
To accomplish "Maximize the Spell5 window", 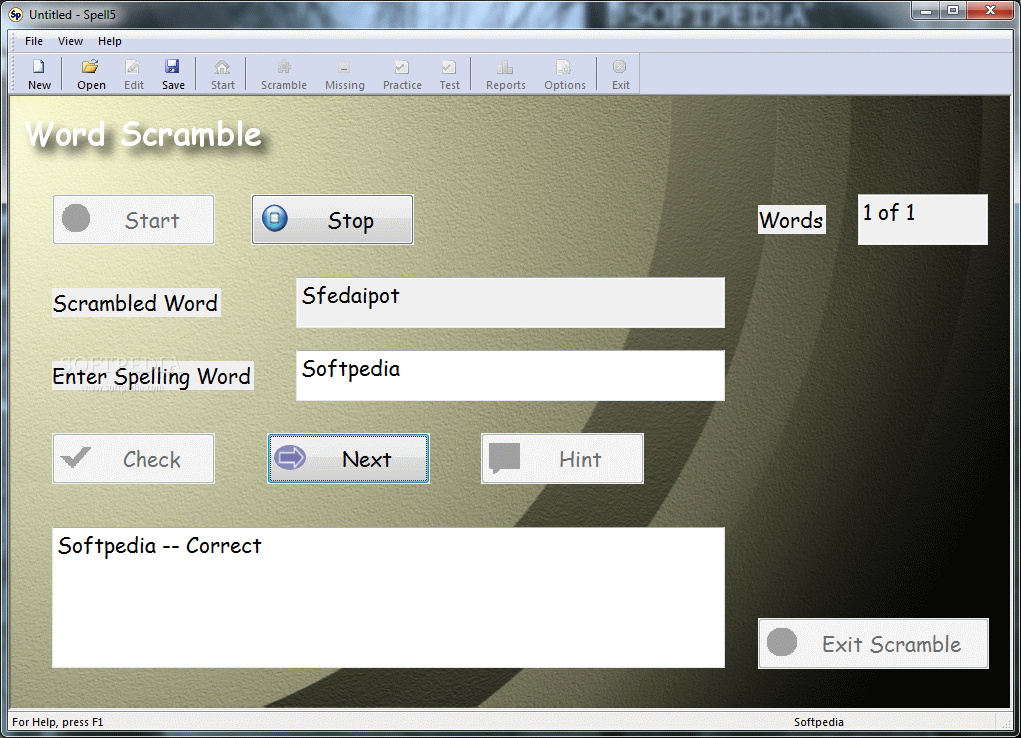I will click(953, 10).
